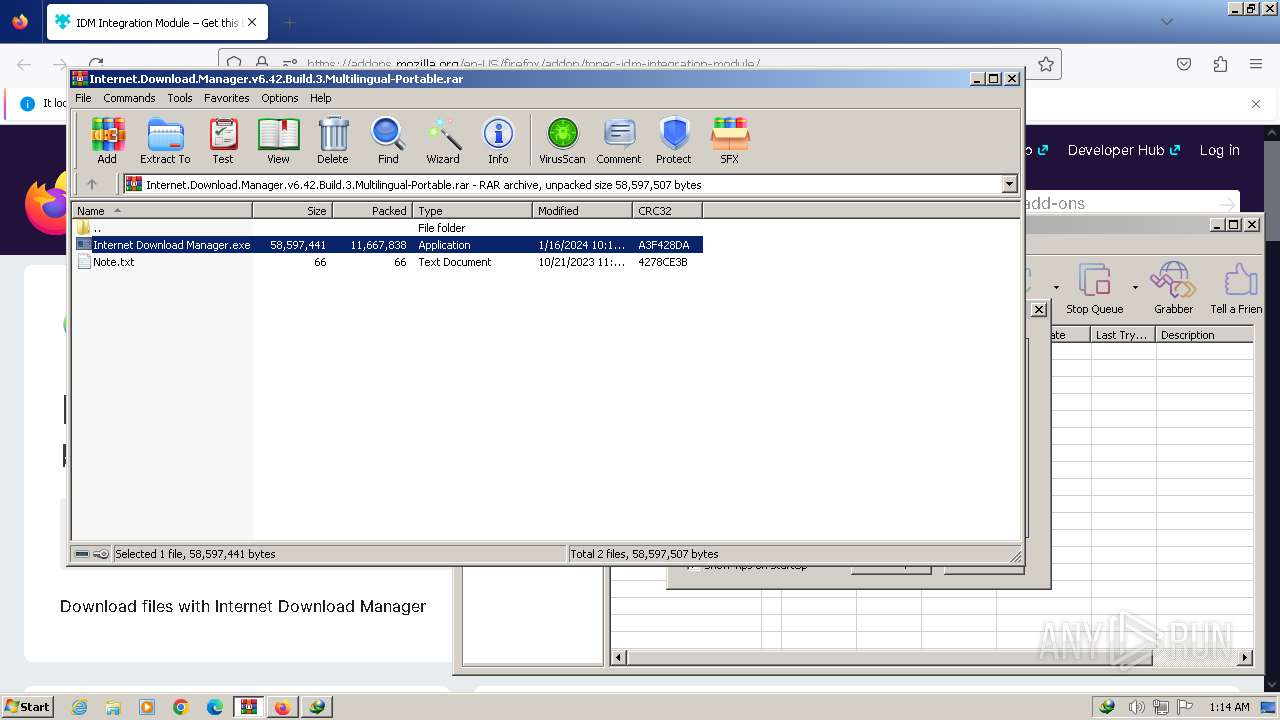Image resolution: width=1280 pixels, height=720 pixels.
Task: Click Description column header in IDM
Action: click(1204, 335)
